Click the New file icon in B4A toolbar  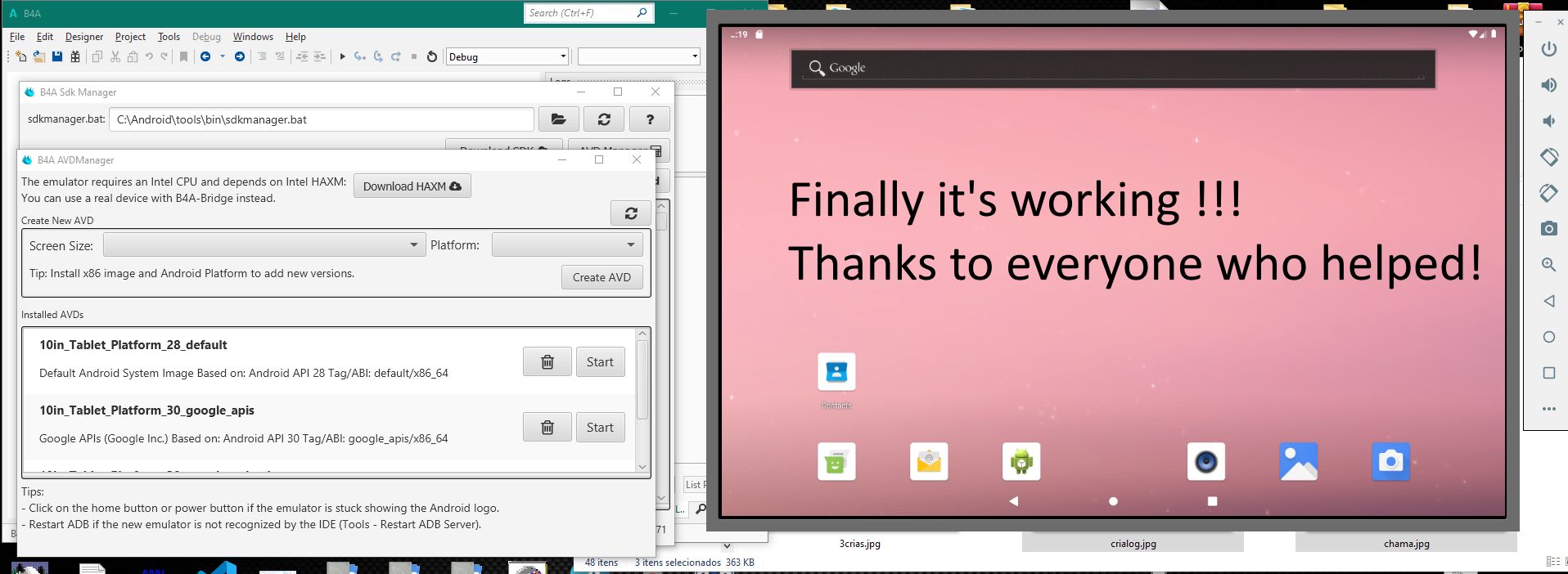coord(20,56)
